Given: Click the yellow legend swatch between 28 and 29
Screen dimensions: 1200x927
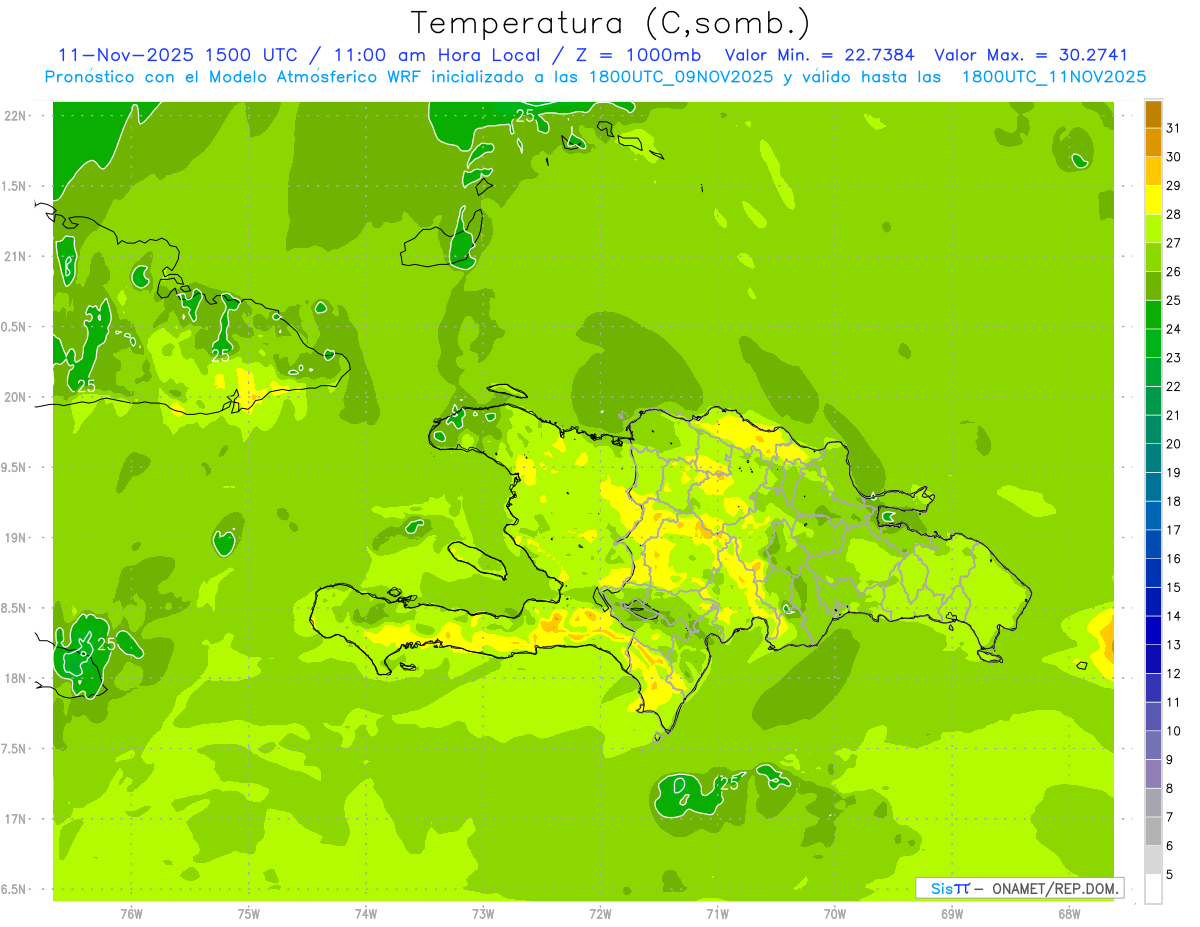Looking at the screenshot, I should [1153, 200].
